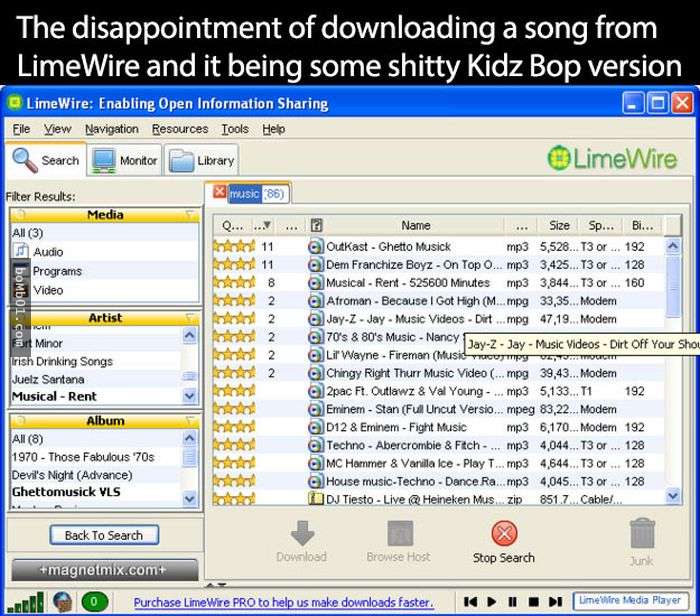The image size is (700, 616).
Task: Select Dem Franchize Boyz result row
Action: pyautogui.click(x=438, y=265)
